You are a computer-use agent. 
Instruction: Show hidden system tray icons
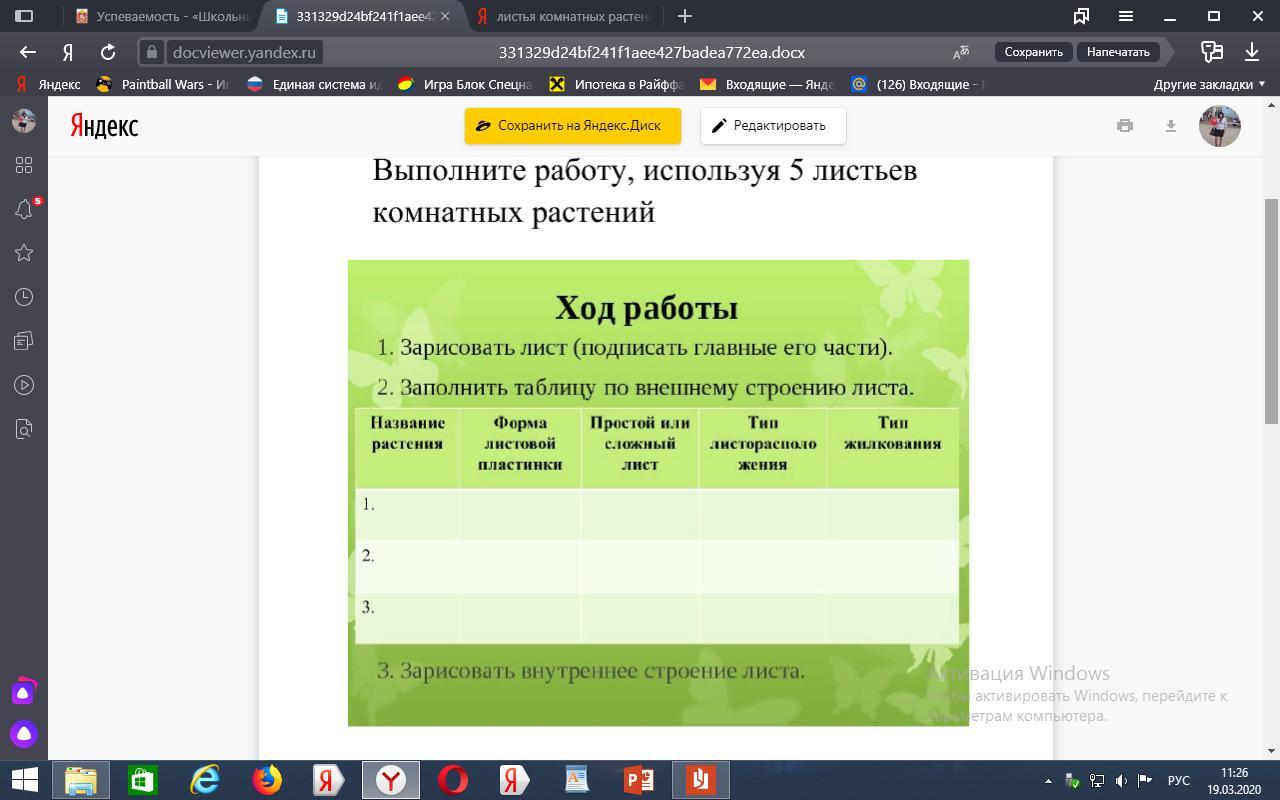1048,780
